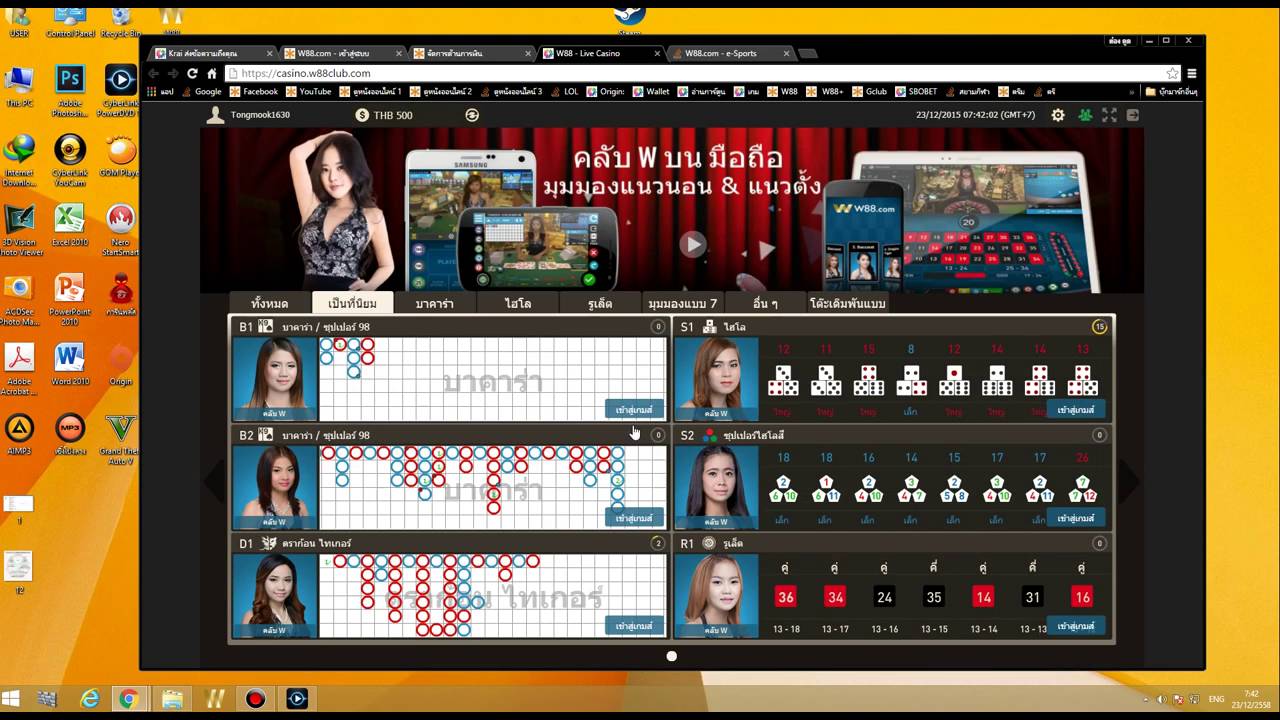Open the AIMP3 desktop icon

[19, 434]
